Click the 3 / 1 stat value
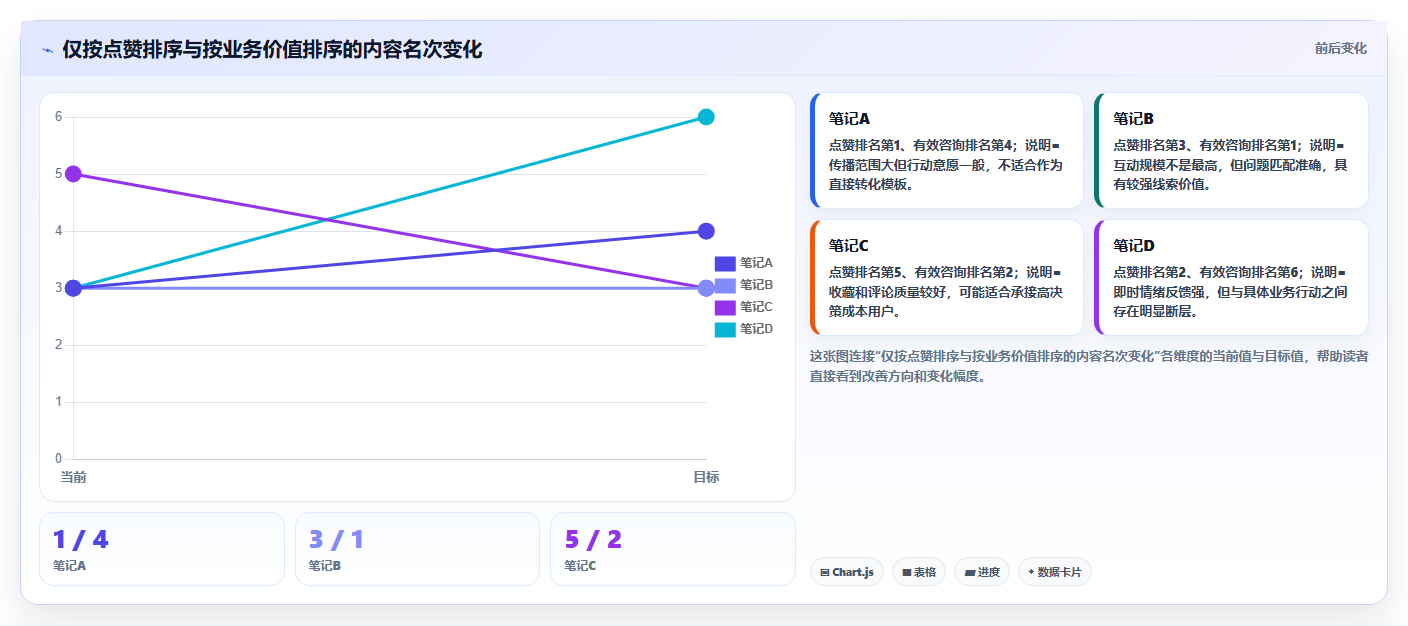Image resolution: width=1408 pixels, height=626 pixels. [336, 540]
